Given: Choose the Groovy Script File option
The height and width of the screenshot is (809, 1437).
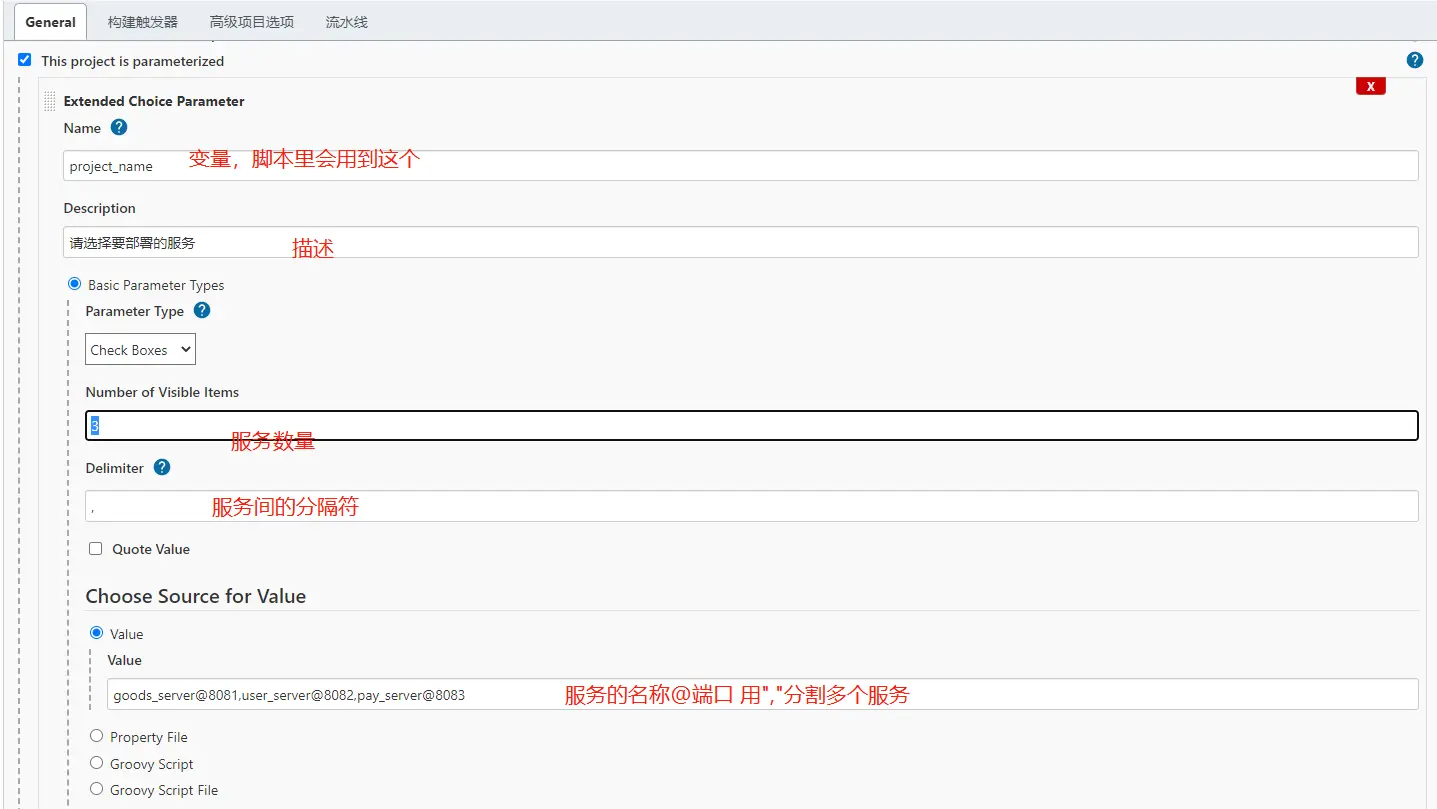Looking at the screenshot, I should pyautogui.click(x=97, y=789).
